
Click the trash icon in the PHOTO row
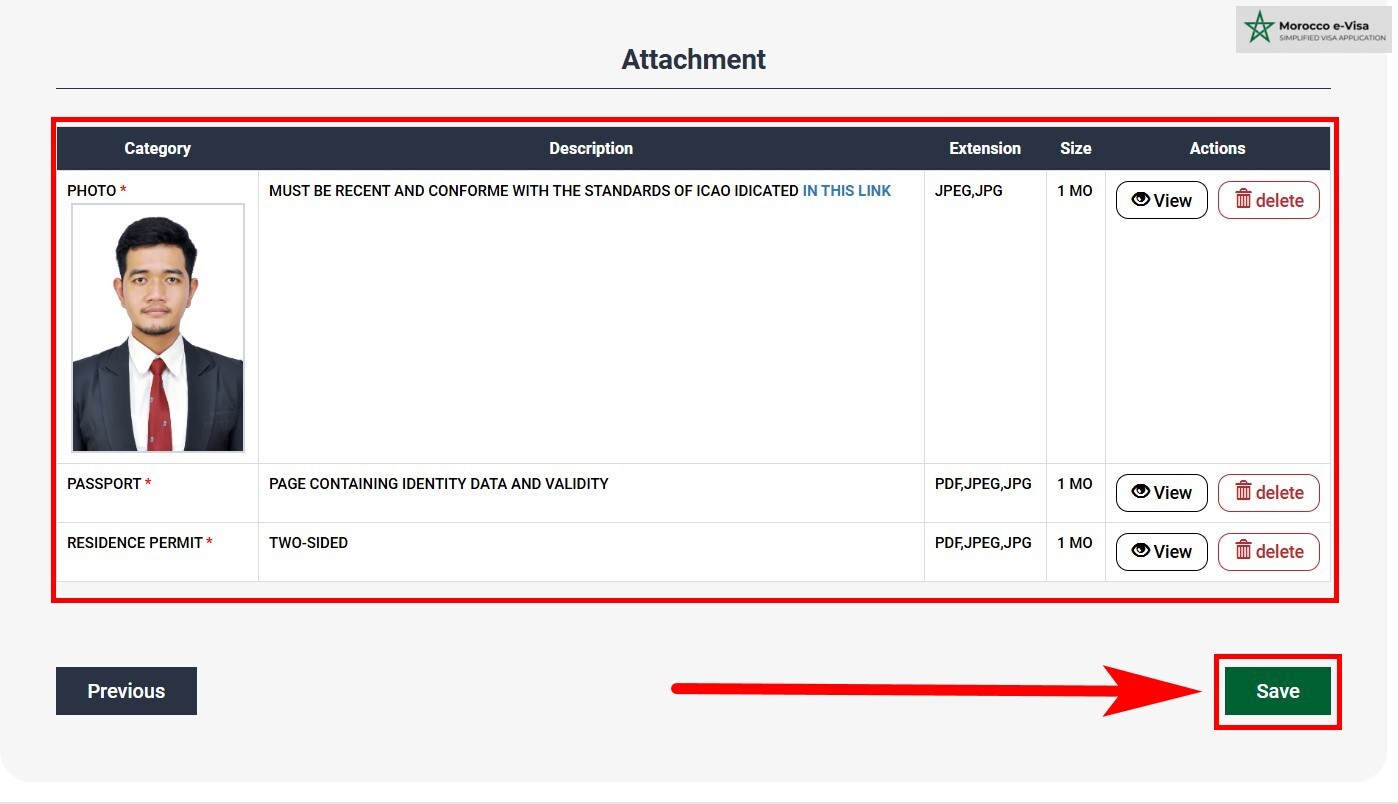(x=1243, y=199)
